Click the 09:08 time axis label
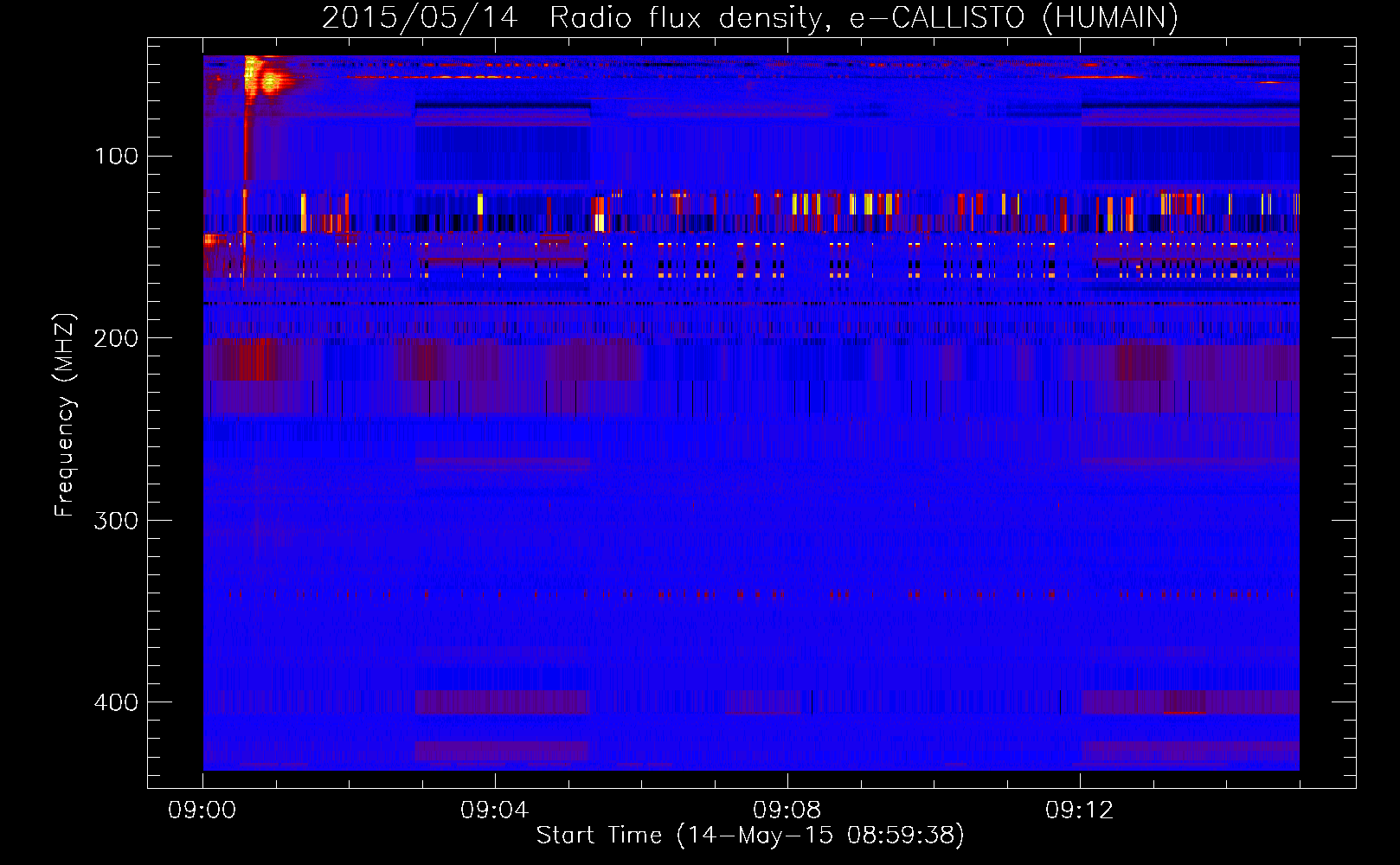 787,811
